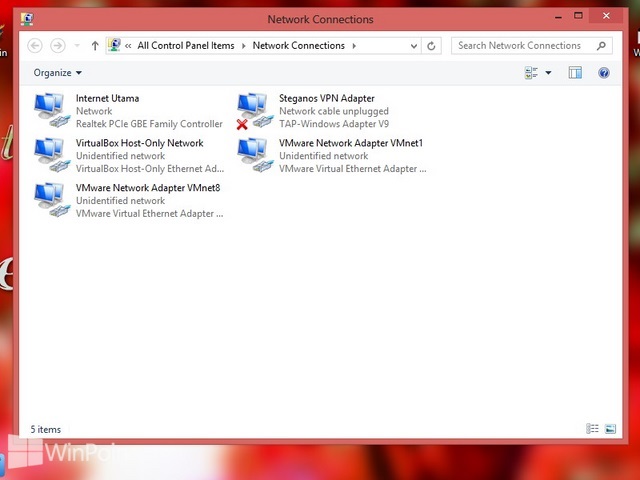Screen dimensions: 640x480
Task: Click the Internet Utama name text
Action: pos(107,98)
